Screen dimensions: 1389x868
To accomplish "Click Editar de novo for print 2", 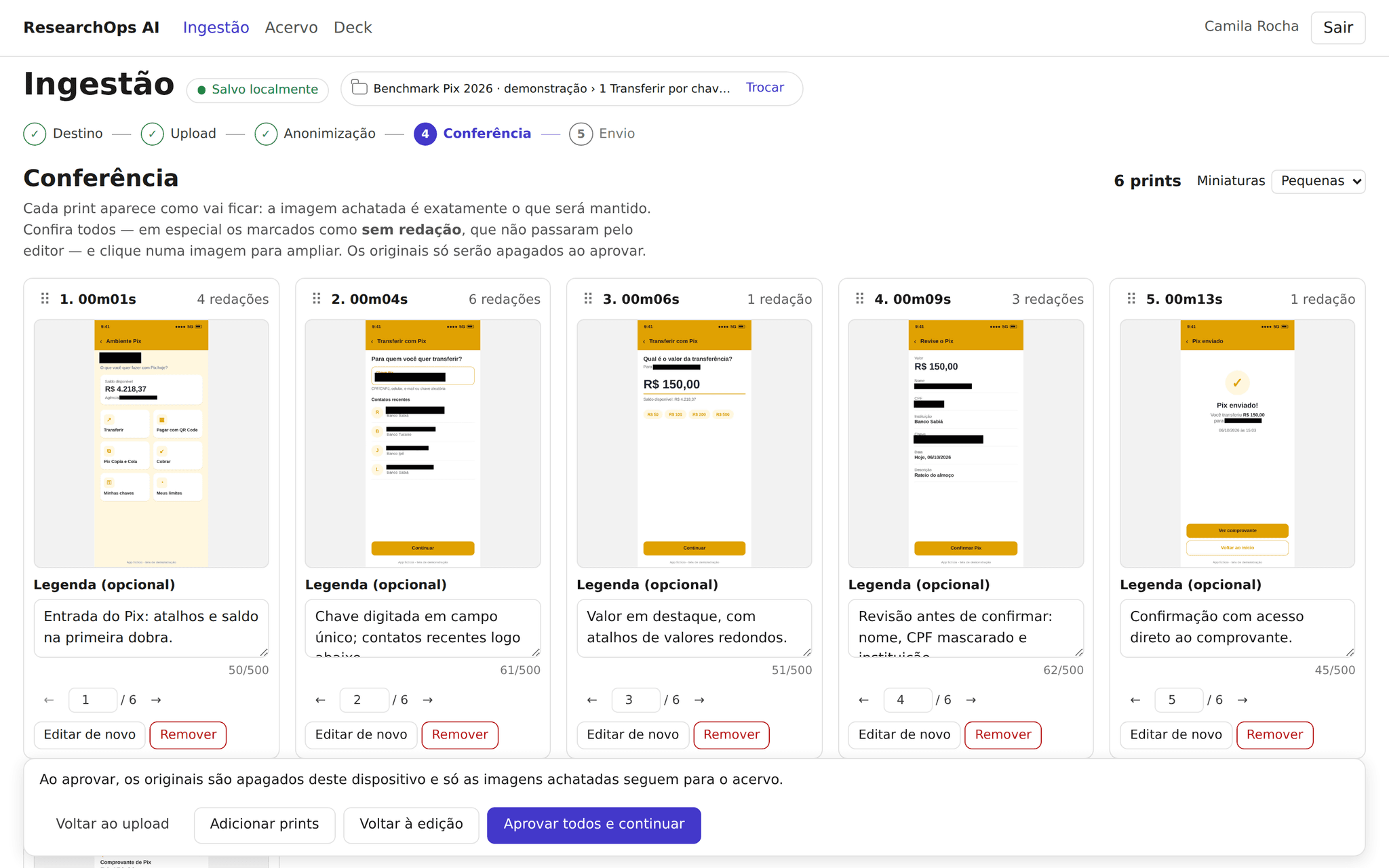I will (x=361, y=735).
